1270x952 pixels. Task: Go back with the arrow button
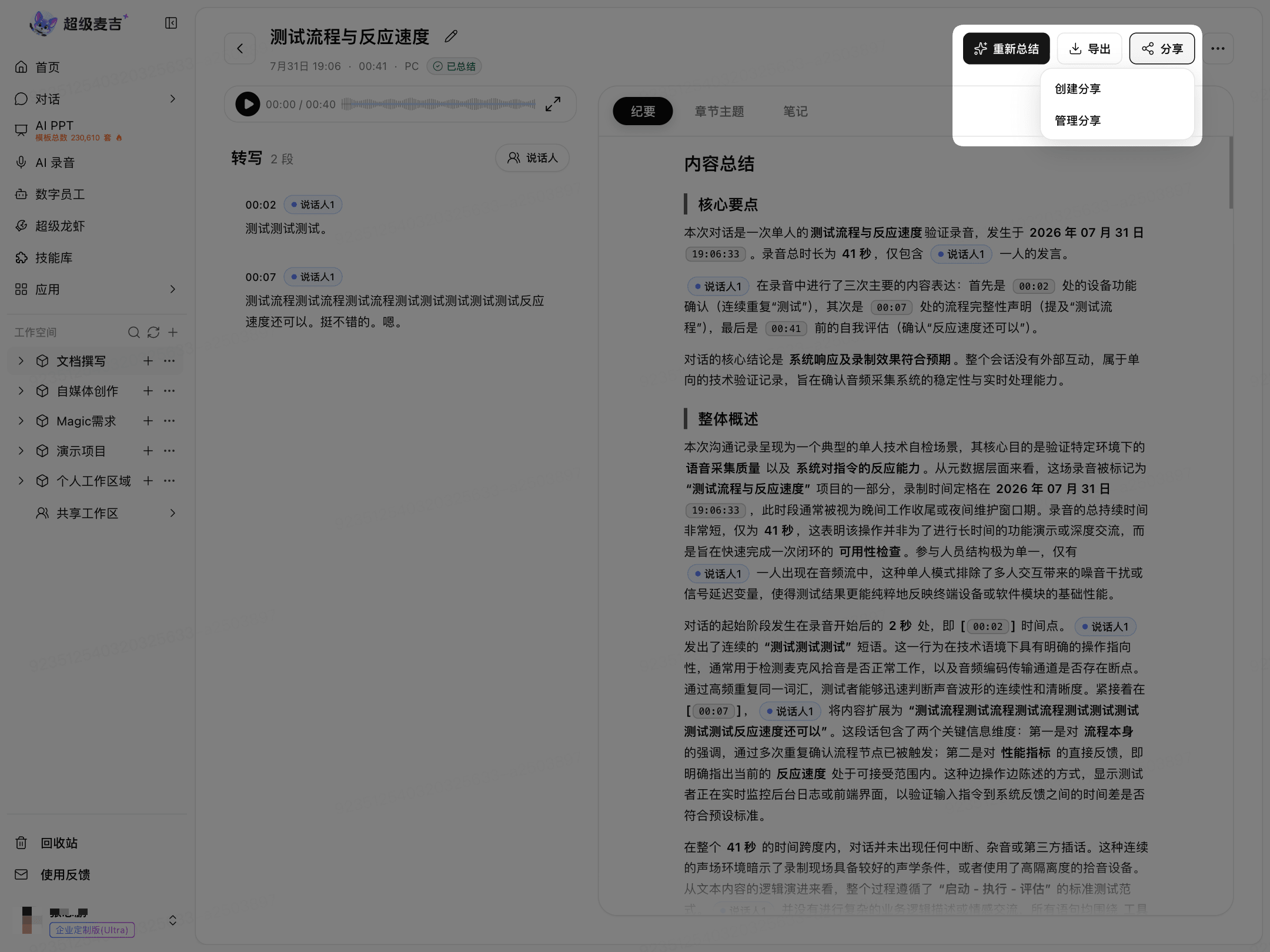pos(240,48)
